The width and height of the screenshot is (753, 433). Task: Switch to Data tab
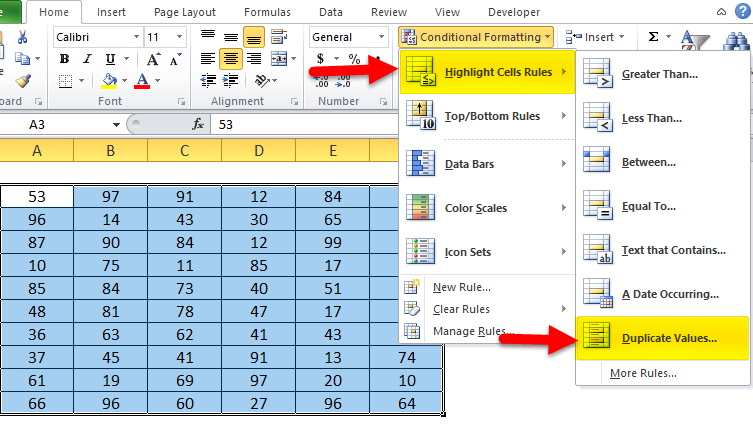330,12
